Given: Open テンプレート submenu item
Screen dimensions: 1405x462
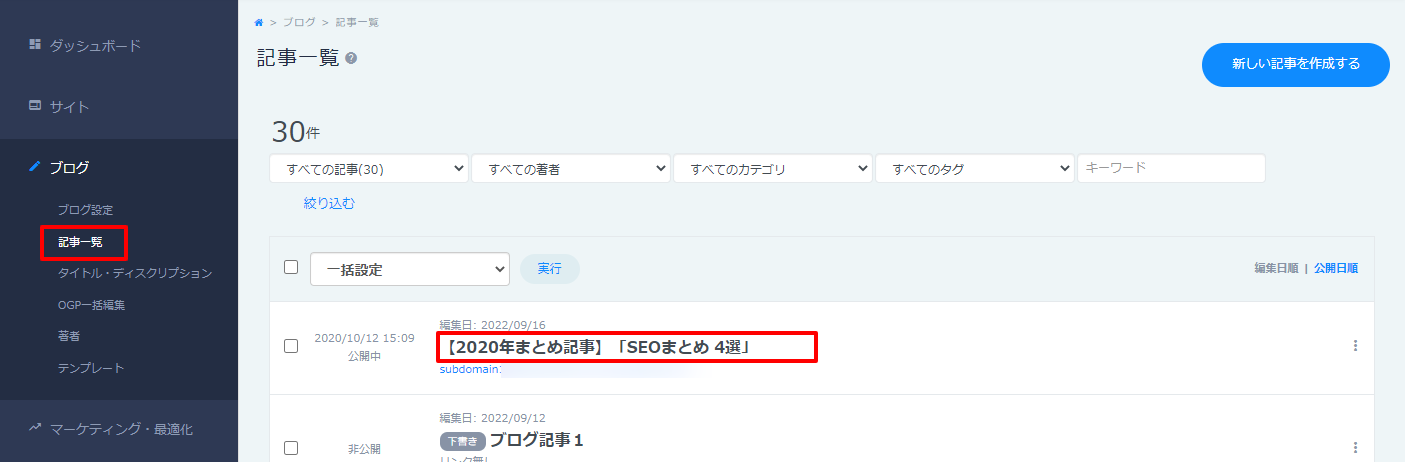Looking at the screenshot, I should click(x=91, y=368).
